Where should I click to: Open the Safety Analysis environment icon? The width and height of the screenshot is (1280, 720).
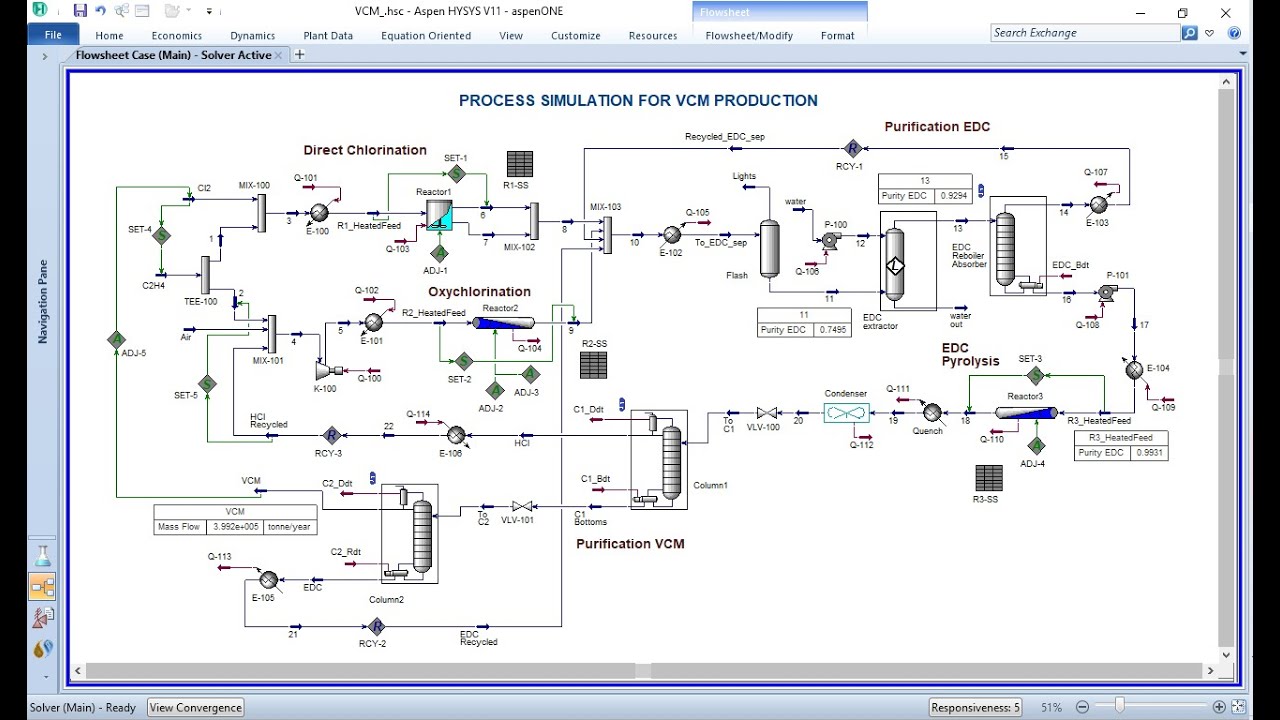pos(43,618)
